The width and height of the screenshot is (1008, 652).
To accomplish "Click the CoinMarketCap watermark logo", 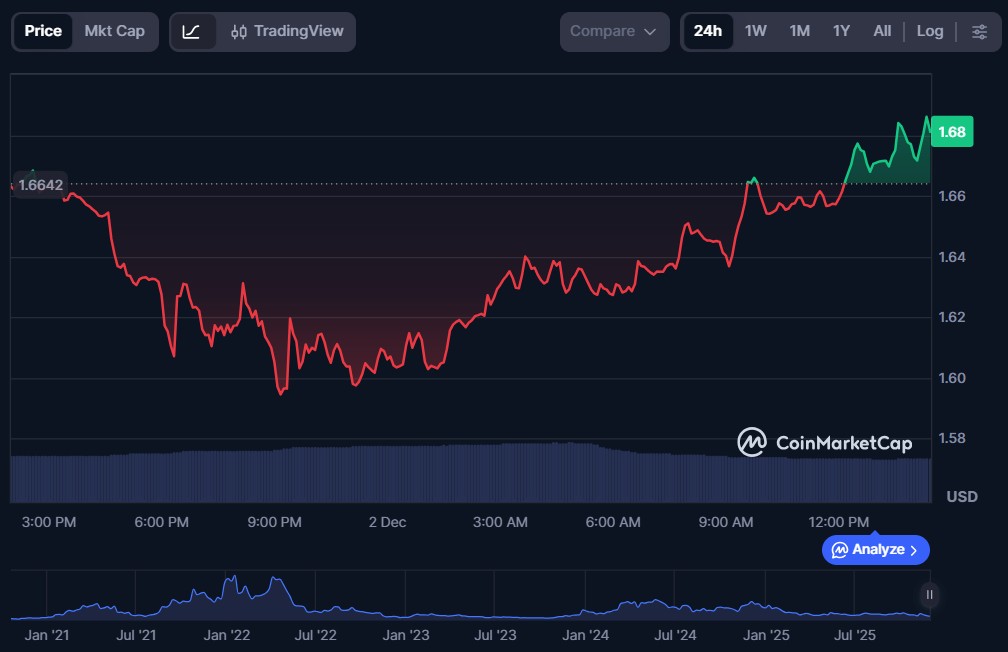I will pyautogui.click(x=752, y=442).
